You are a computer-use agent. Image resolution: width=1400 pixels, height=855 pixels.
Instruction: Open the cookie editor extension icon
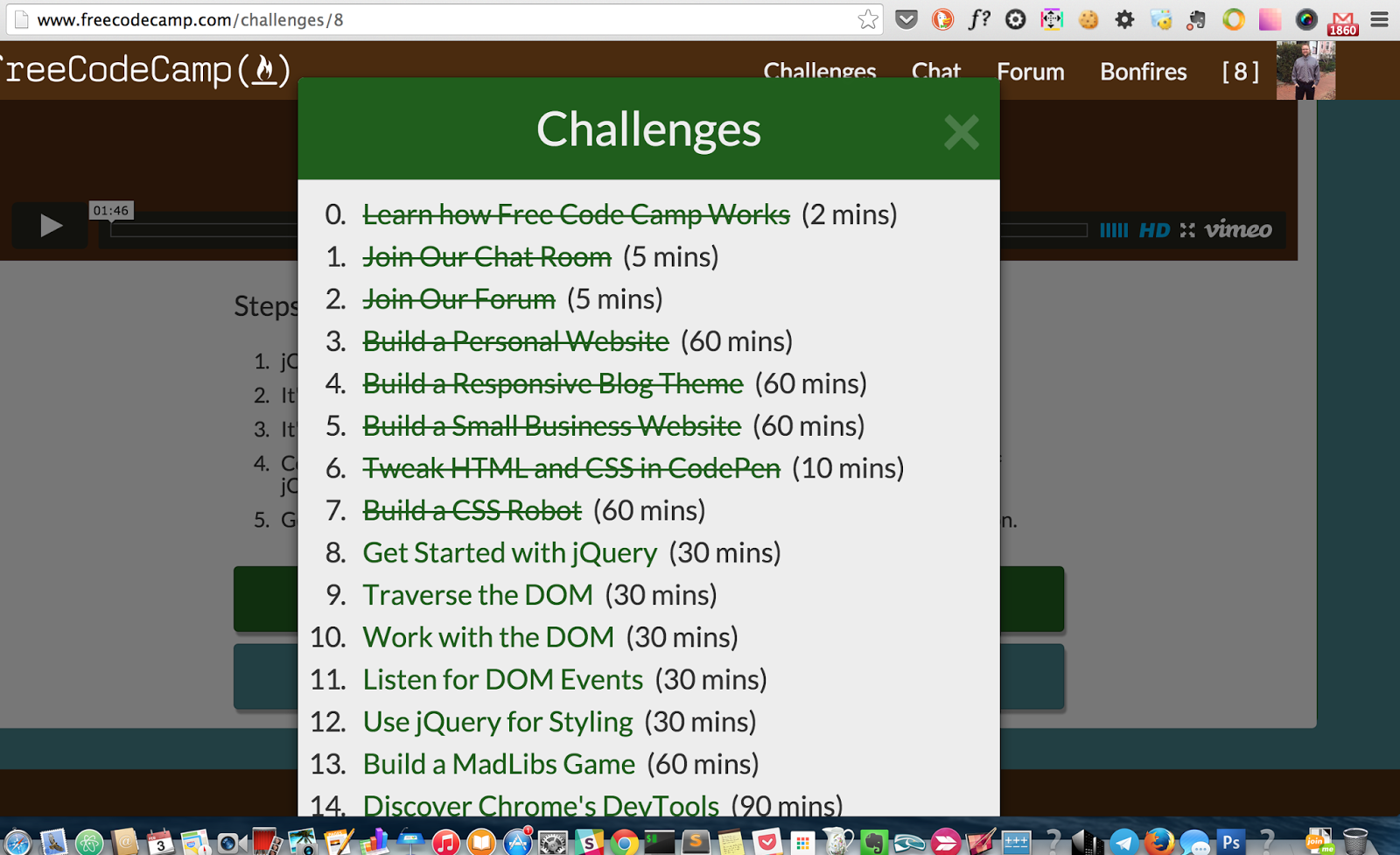point(1088,19)
